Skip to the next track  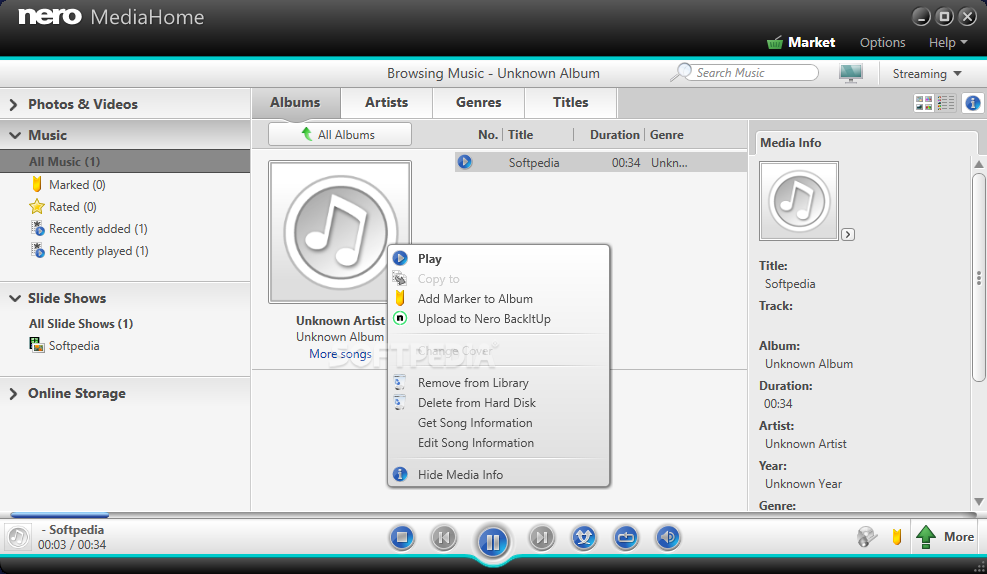(x=541, y=537)
